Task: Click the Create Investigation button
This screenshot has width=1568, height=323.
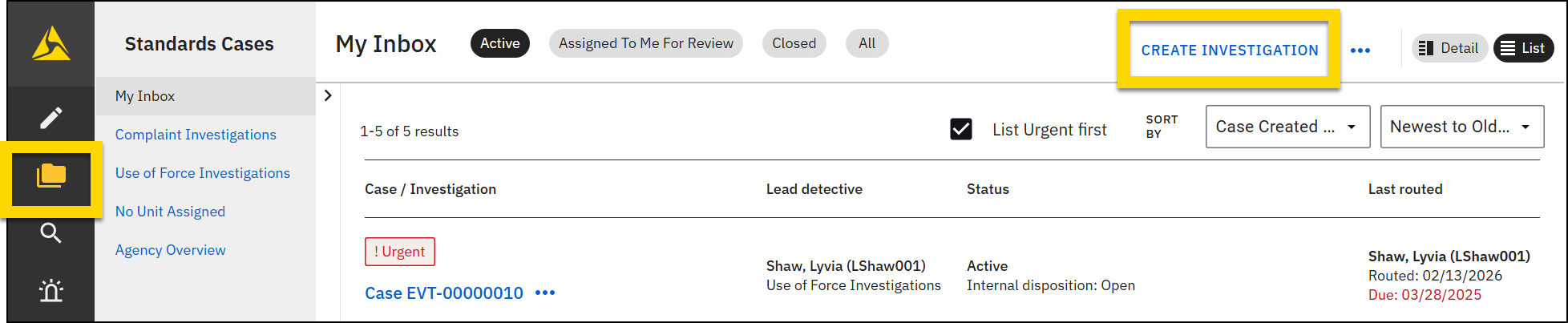Action: pyautogui.click(x=1229, y=50)
